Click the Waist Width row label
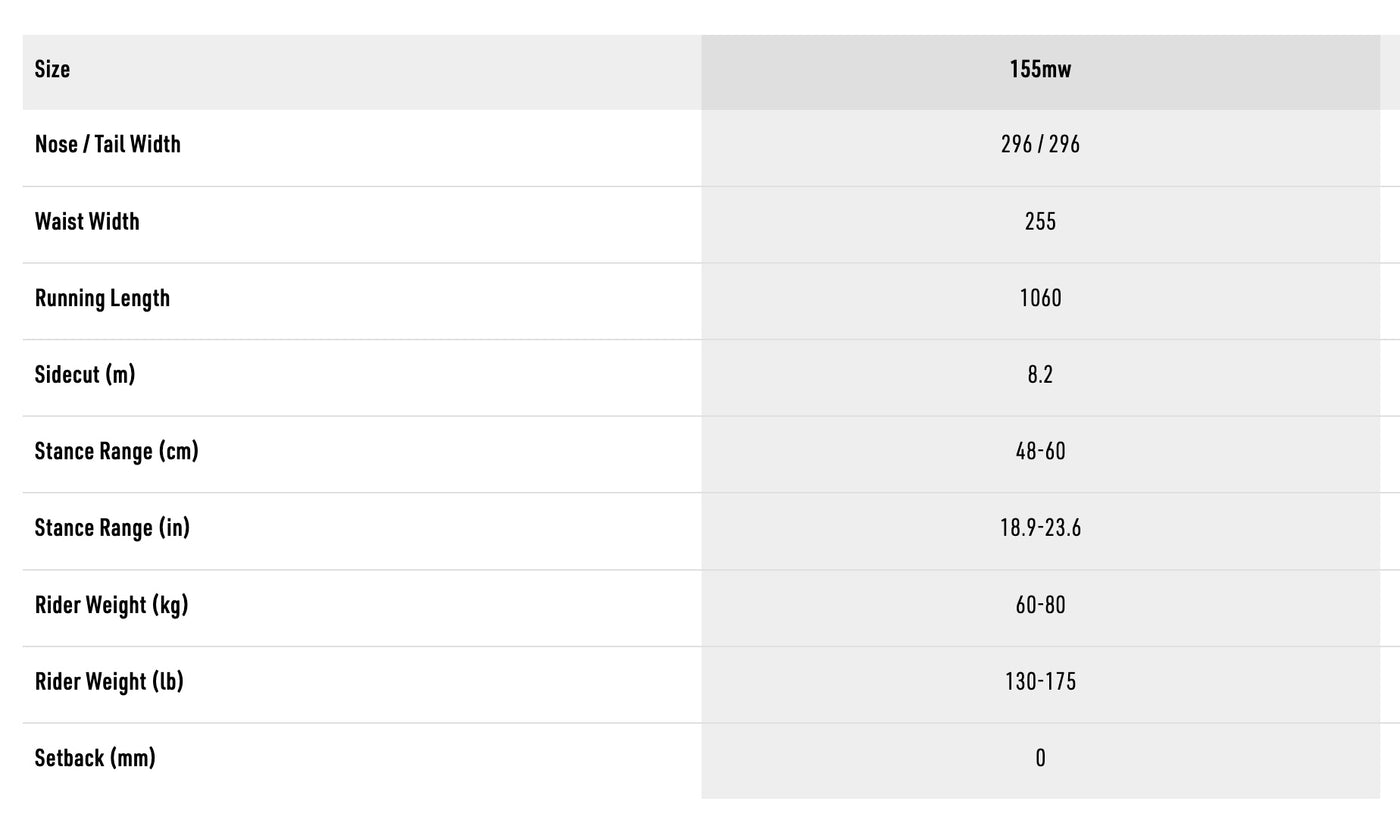Image resolution: width=1400 pixels, height=817 pixels. point(87,221)
